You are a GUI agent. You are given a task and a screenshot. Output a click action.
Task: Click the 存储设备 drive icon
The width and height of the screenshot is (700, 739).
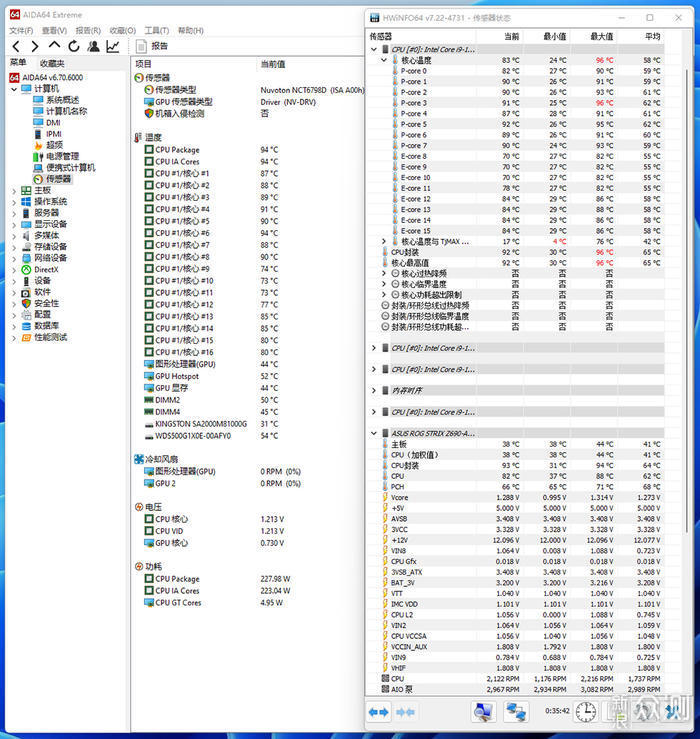(26, 247)
